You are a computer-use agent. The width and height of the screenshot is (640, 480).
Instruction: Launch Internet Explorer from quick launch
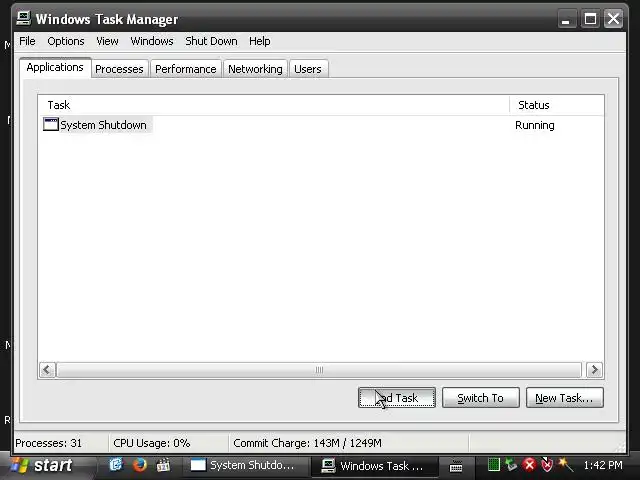[116, 464]
